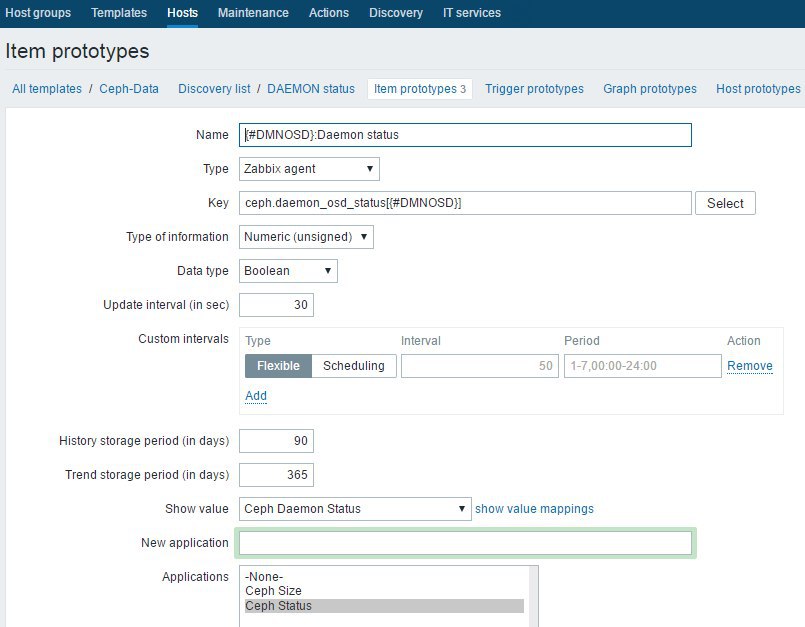Open the Graph prototypes tab
This screenshot has width=805, height=627.
[x=650, y=89]
